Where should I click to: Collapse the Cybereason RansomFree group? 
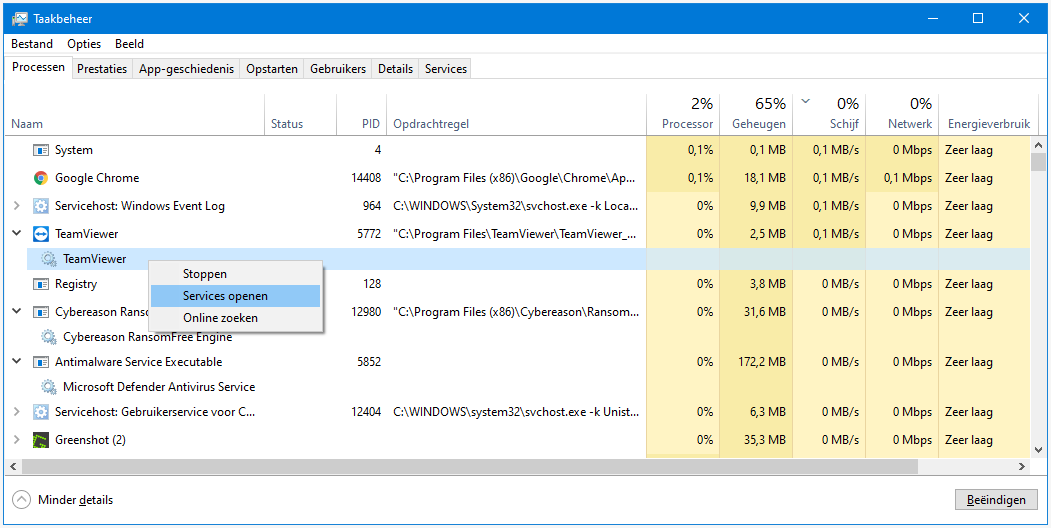click(17, 312)
